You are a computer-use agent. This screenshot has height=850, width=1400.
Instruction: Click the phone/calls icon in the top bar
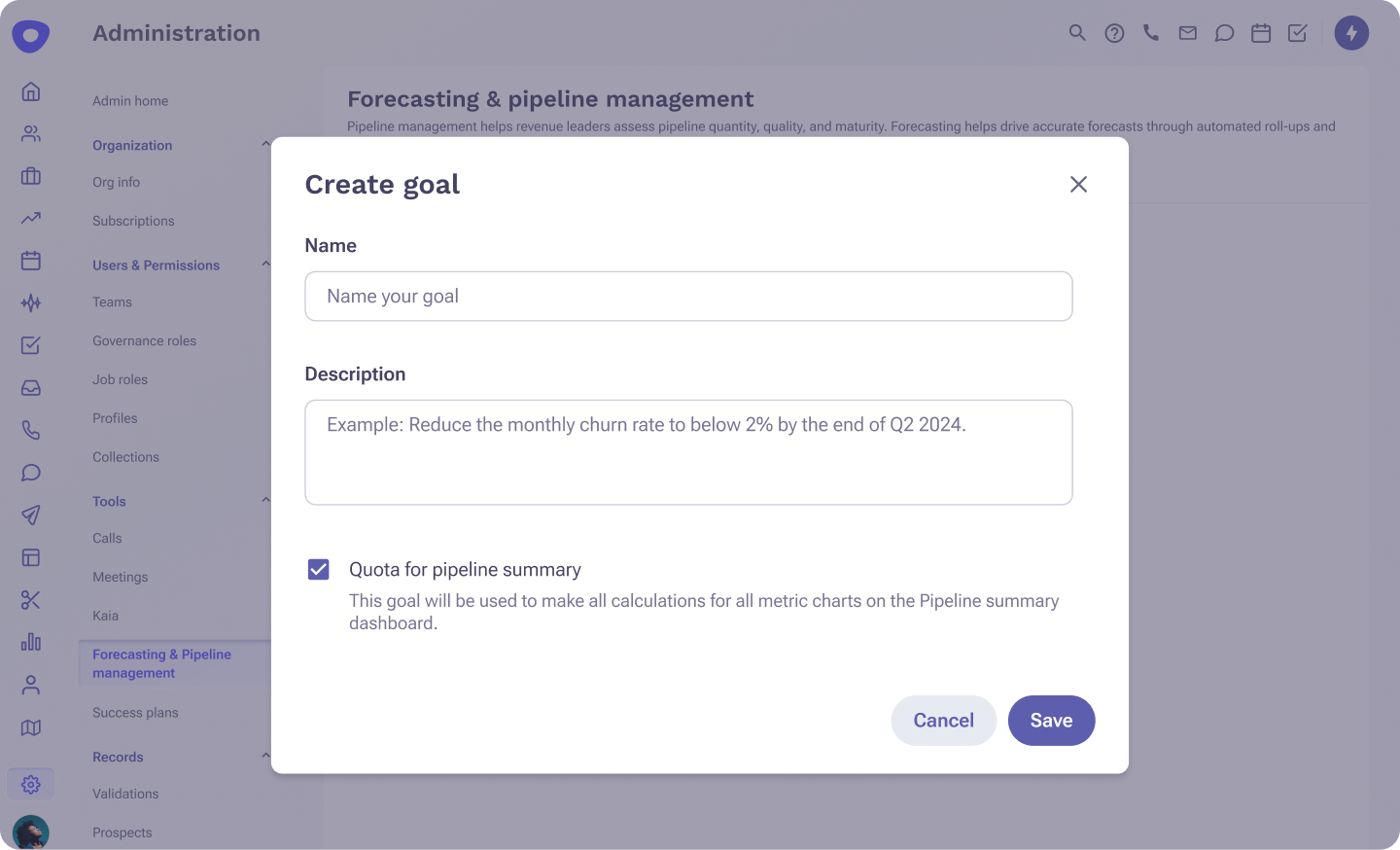tap(1151, 32)
